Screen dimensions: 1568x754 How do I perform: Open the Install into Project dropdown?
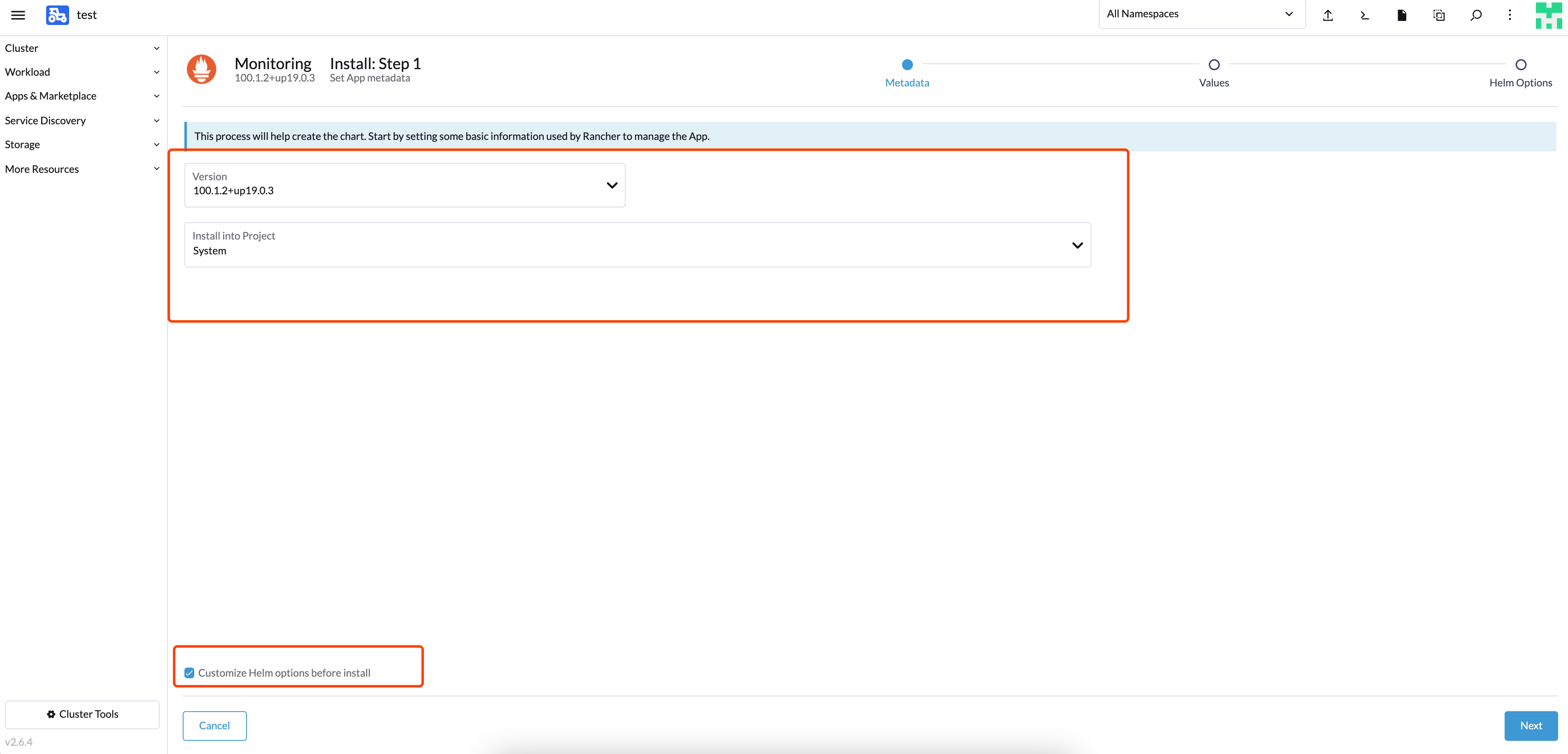click(x=637, y=244)
